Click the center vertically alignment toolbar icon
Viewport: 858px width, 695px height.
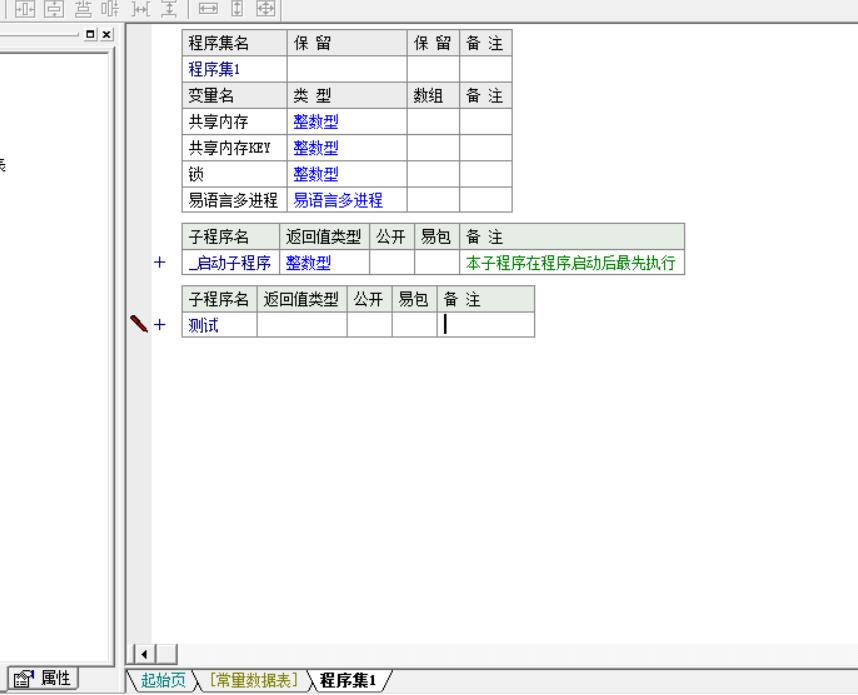pyautogui.click(x=54, y=9)
